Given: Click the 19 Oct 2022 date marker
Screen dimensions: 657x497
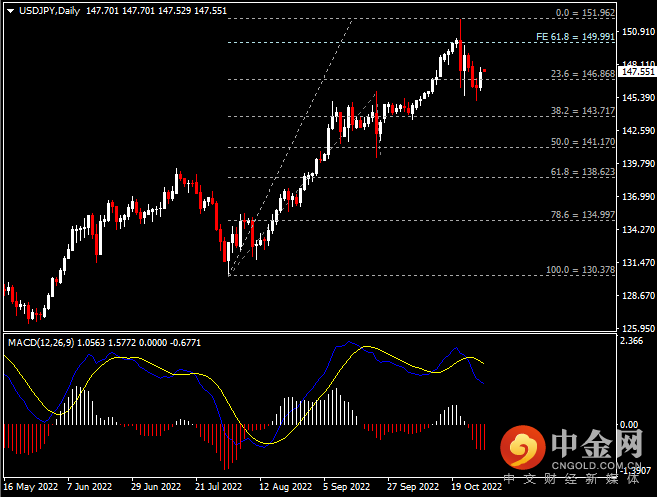Looking at the screenshot, I should (476, 487).
